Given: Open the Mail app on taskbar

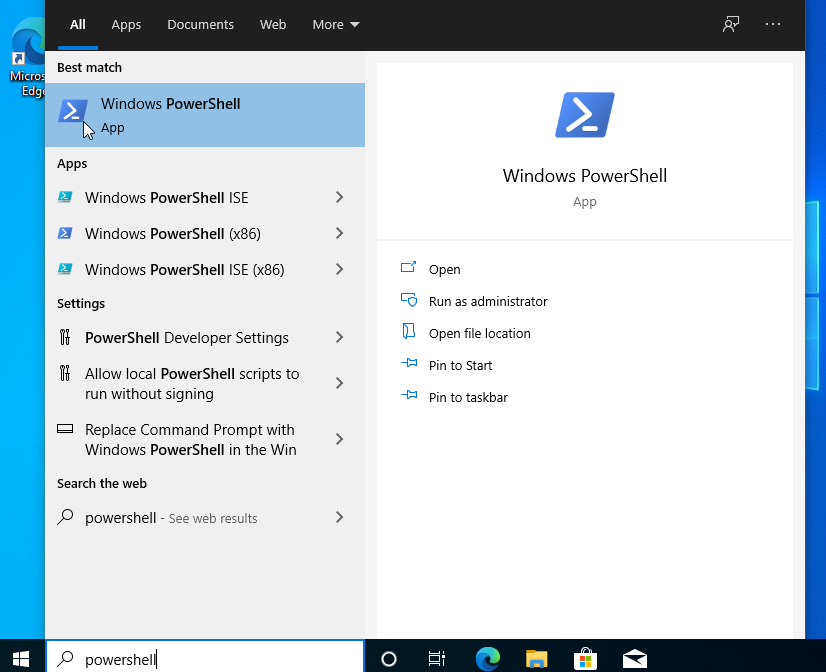Looking at the screenshot, I should click(635, 658).
